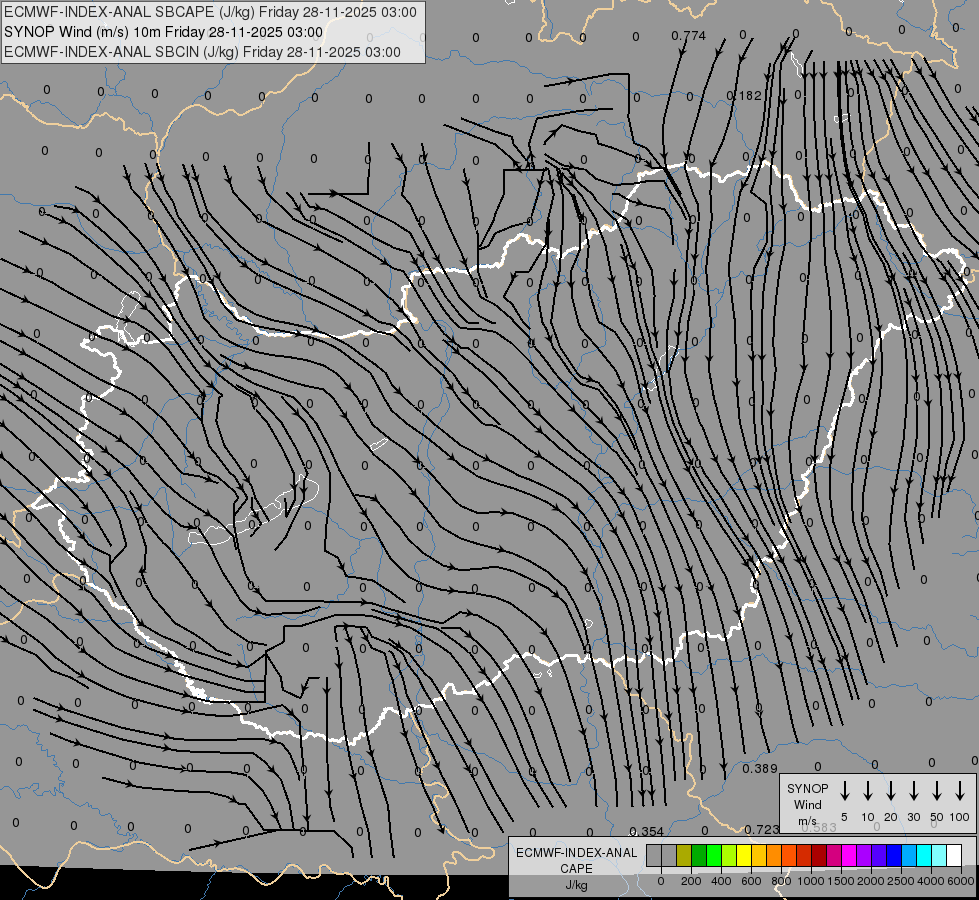
Task: Pick the amber swatch above the 600 tick
Action: (759, 855)
